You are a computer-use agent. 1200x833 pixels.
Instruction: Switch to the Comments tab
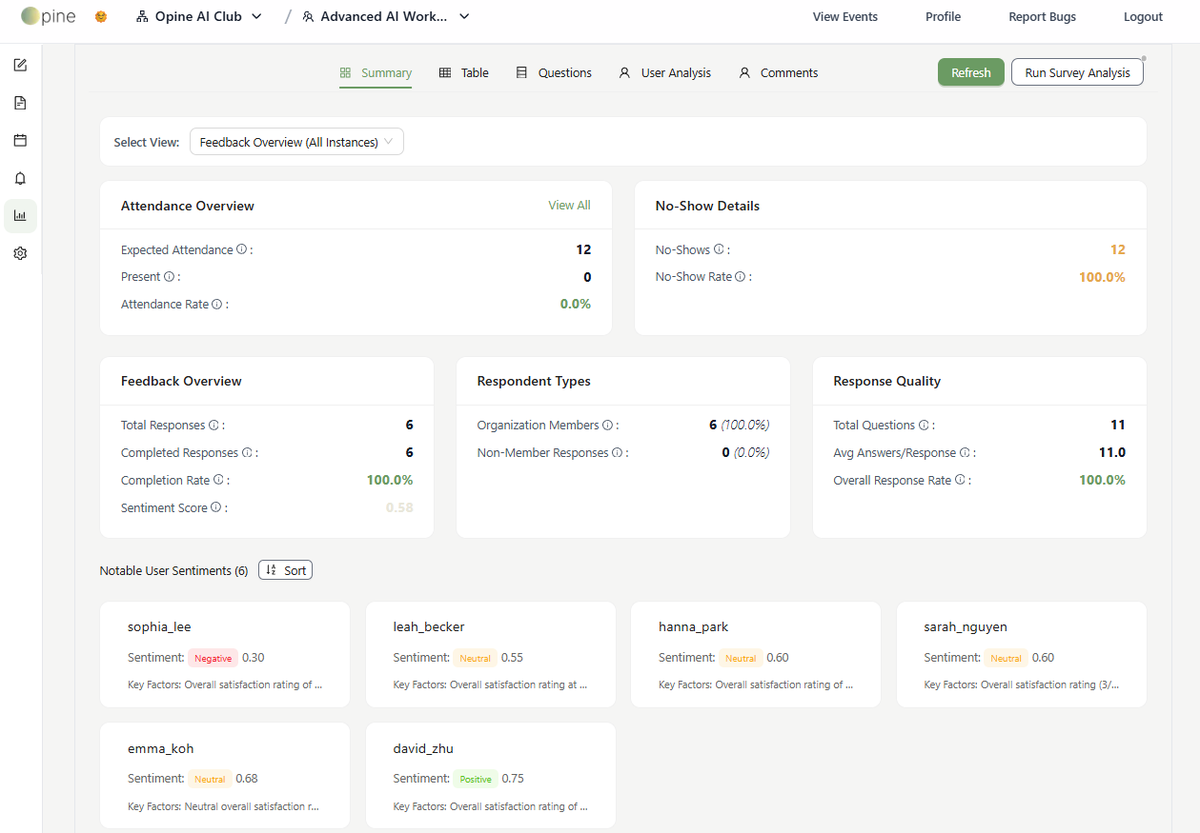tap(778, 73)
